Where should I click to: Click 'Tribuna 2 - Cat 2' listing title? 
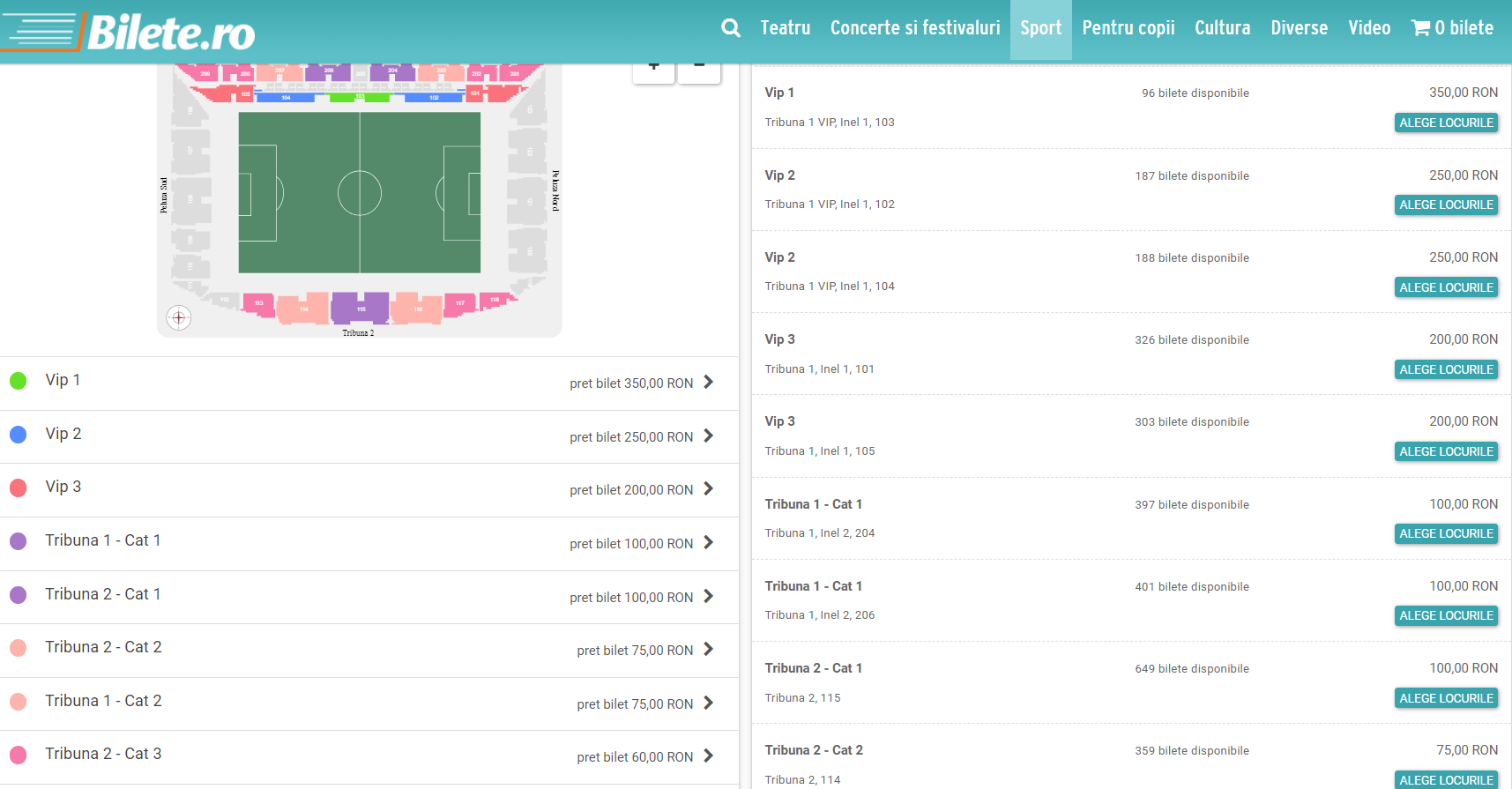[814, 750]
